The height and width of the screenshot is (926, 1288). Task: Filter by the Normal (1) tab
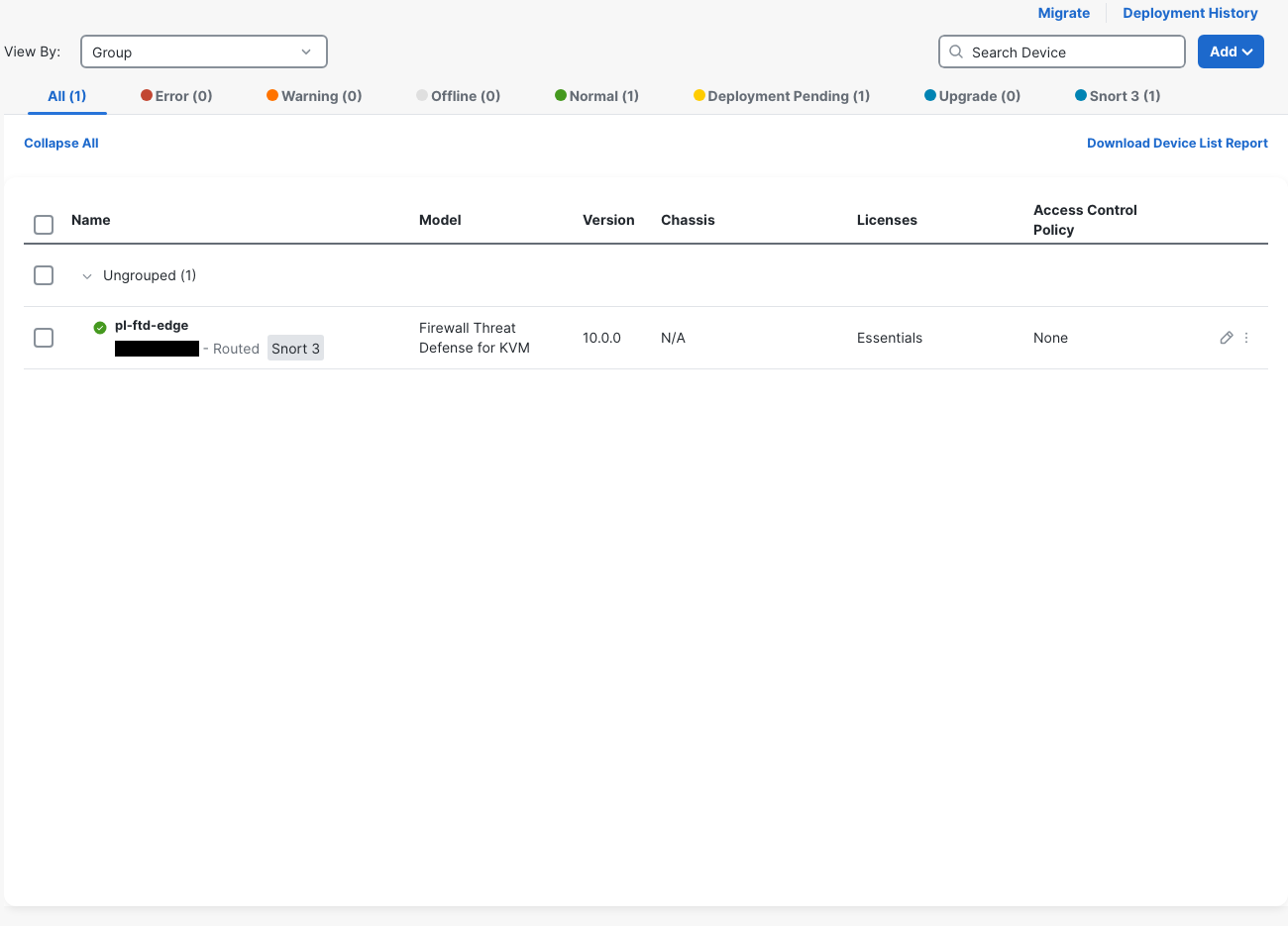pos(596,96)
